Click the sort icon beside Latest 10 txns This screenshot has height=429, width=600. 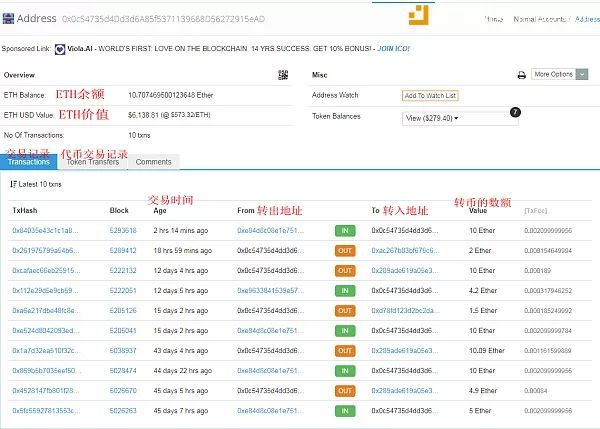pos(13,184)
